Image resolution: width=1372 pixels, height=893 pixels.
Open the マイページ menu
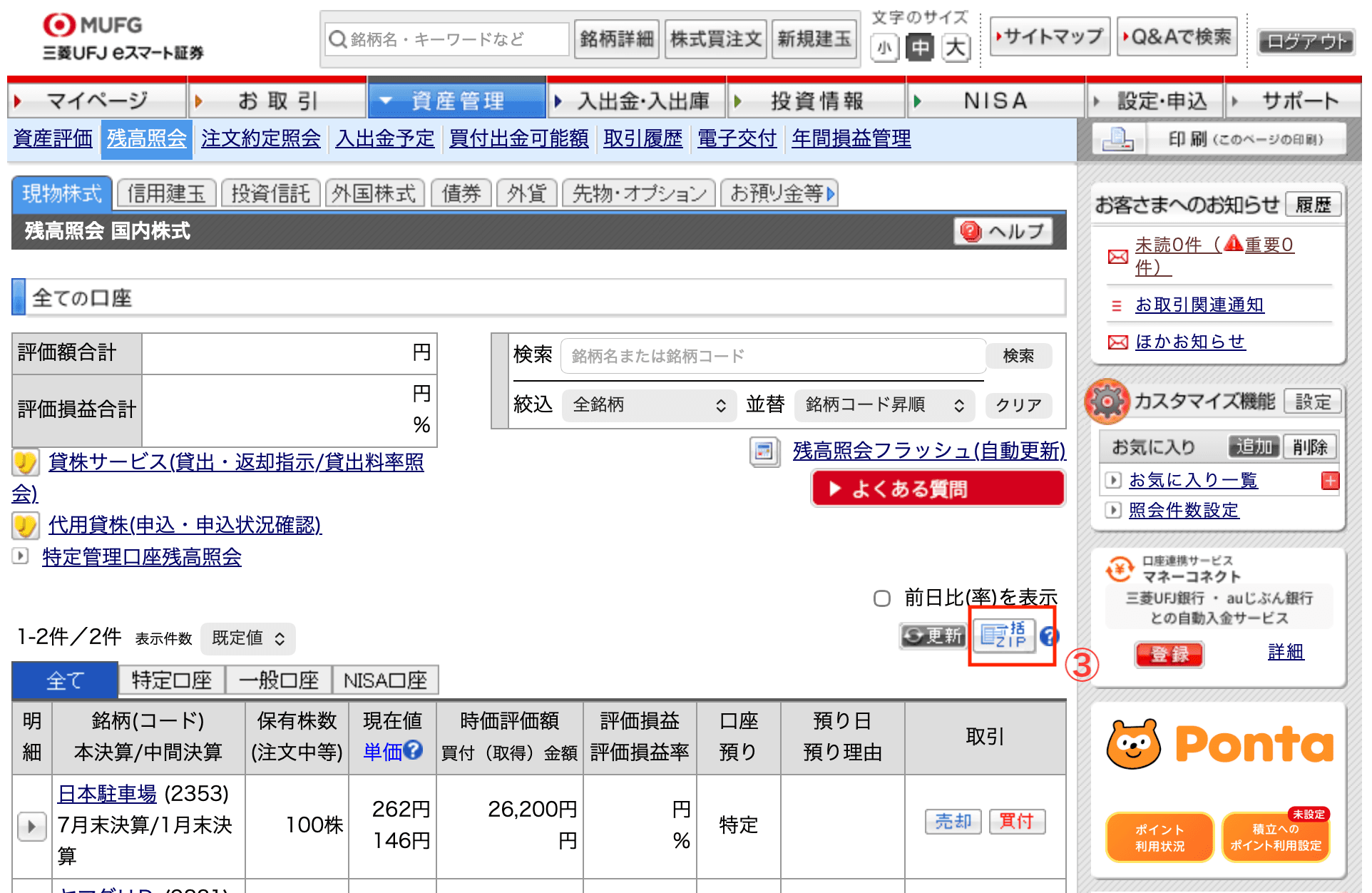pos(97,101)
